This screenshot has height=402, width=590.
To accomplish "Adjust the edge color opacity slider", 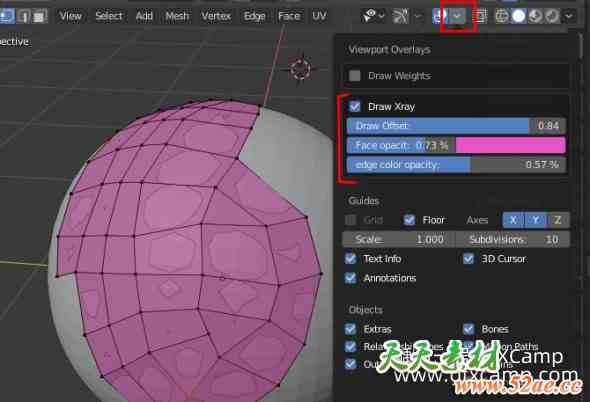I will click(x=456, y=165).
